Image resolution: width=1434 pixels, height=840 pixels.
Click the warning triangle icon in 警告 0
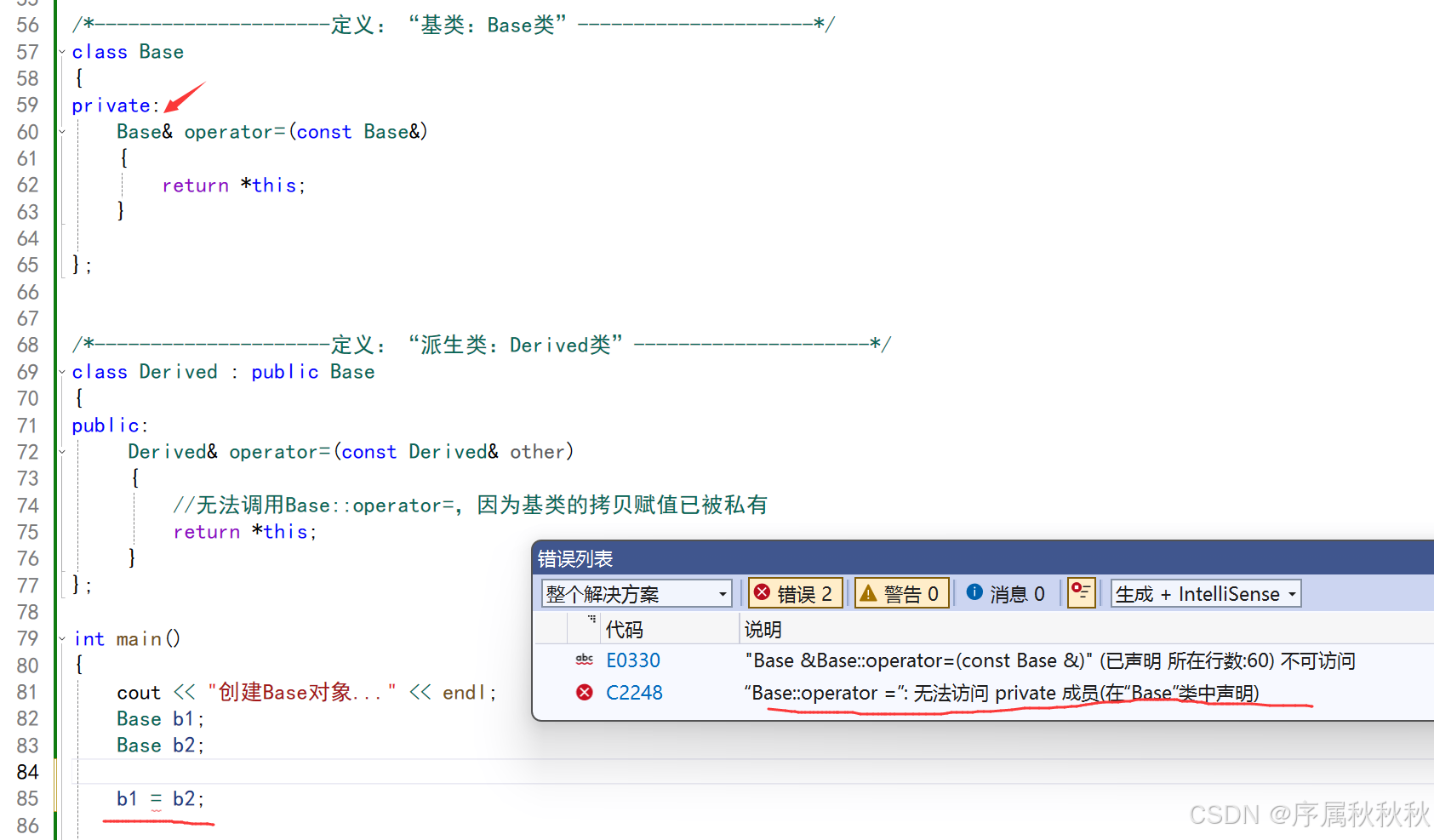click(870, 592)
